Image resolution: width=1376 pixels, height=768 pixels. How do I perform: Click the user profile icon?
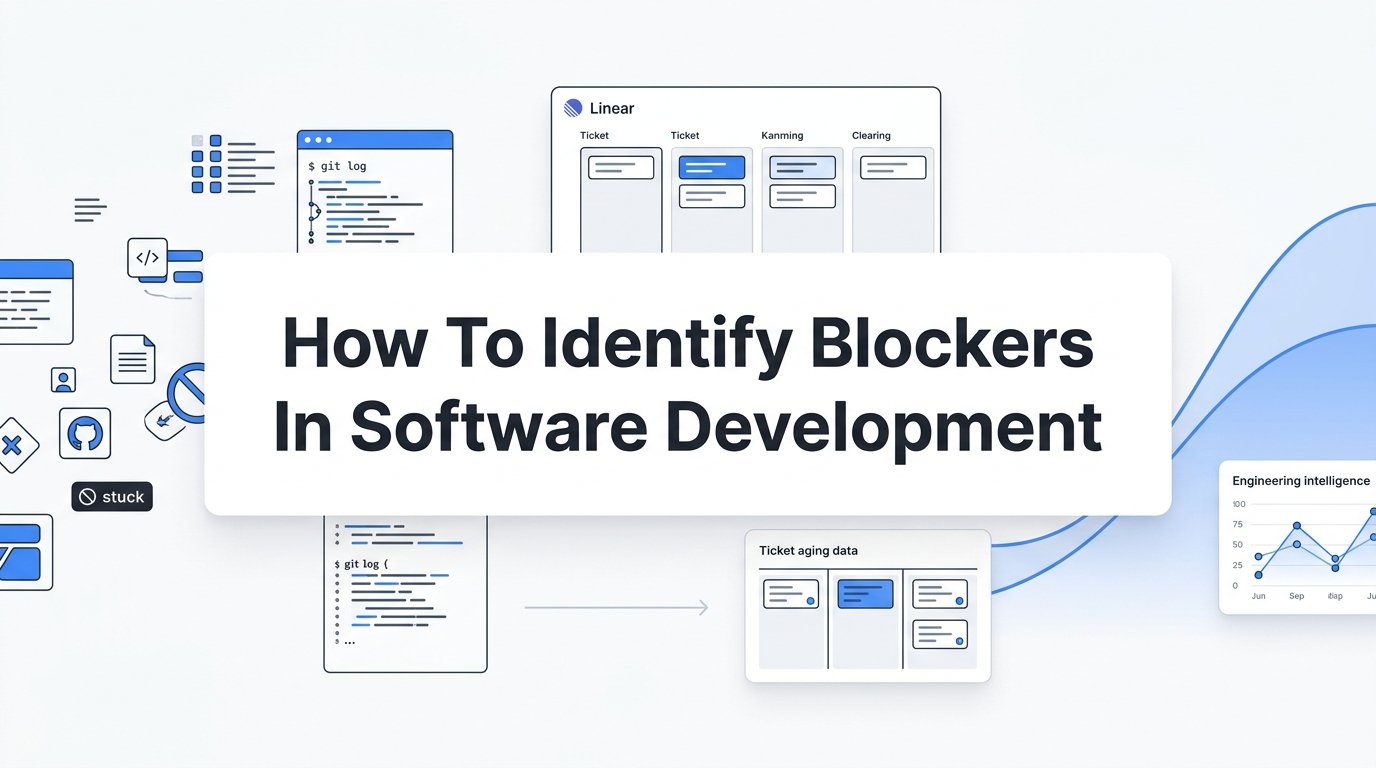pos(63,380)
